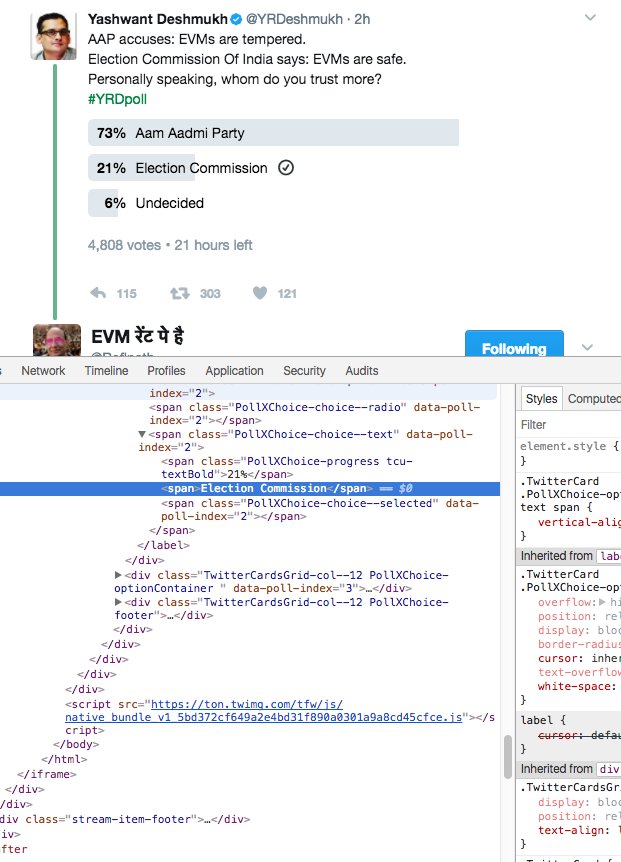Open the Computed pane tab
Screen dimensions: 621x862
tap(594, 399)
